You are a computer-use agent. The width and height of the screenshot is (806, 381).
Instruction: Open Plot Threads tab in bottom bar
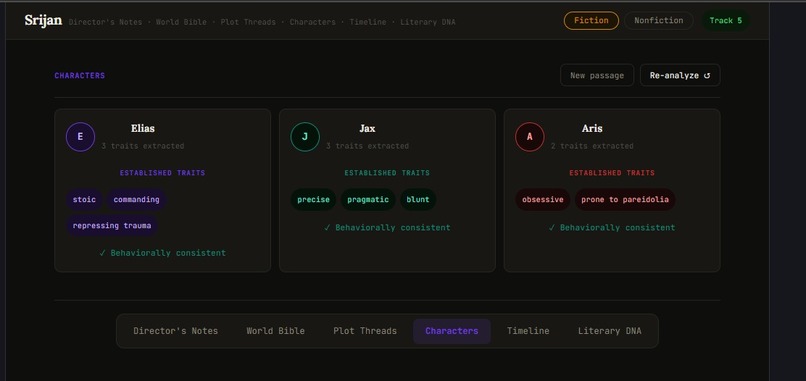[x=365, y=331]
